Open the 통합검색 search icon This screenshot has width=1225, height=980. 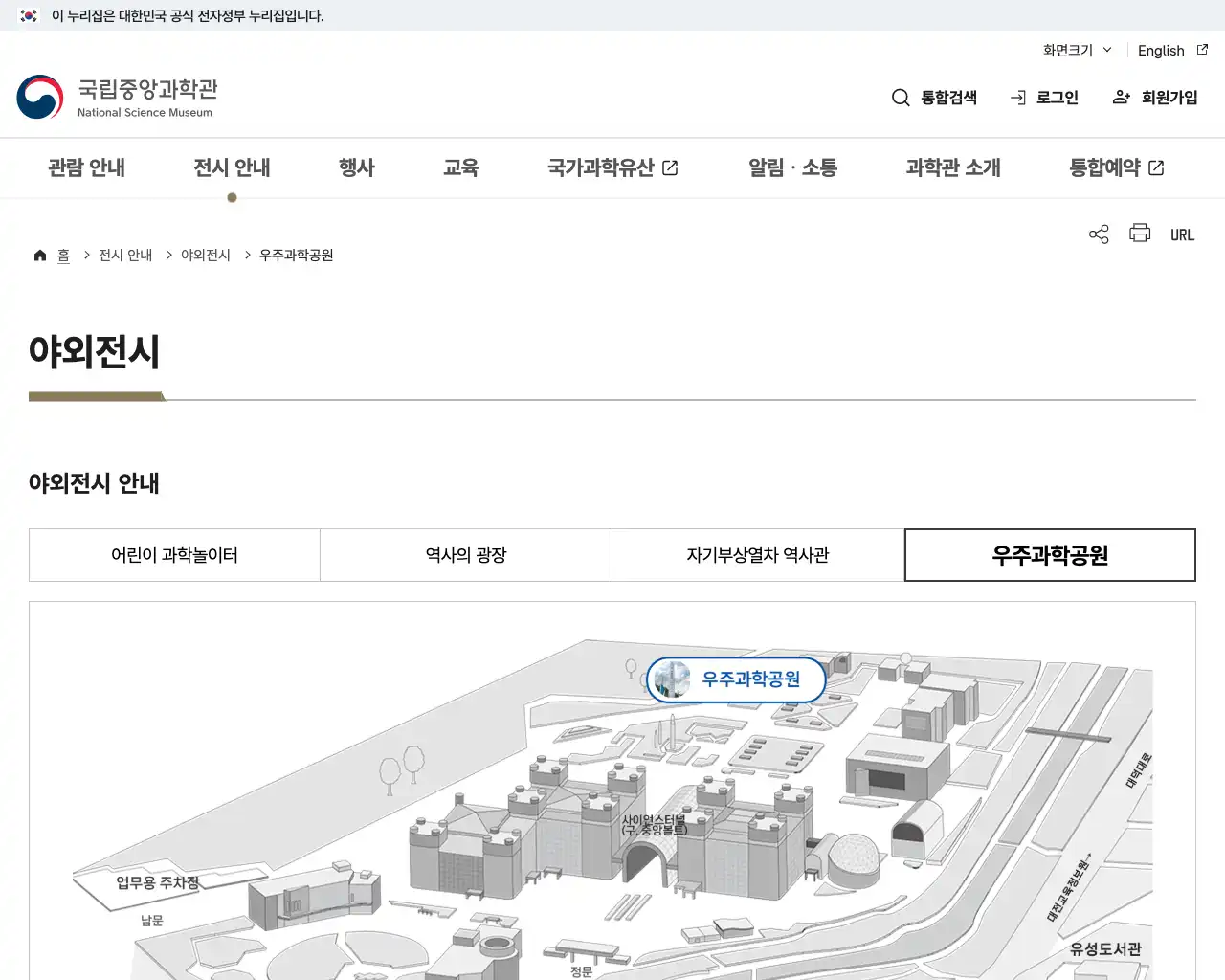[x=901, y=97]
